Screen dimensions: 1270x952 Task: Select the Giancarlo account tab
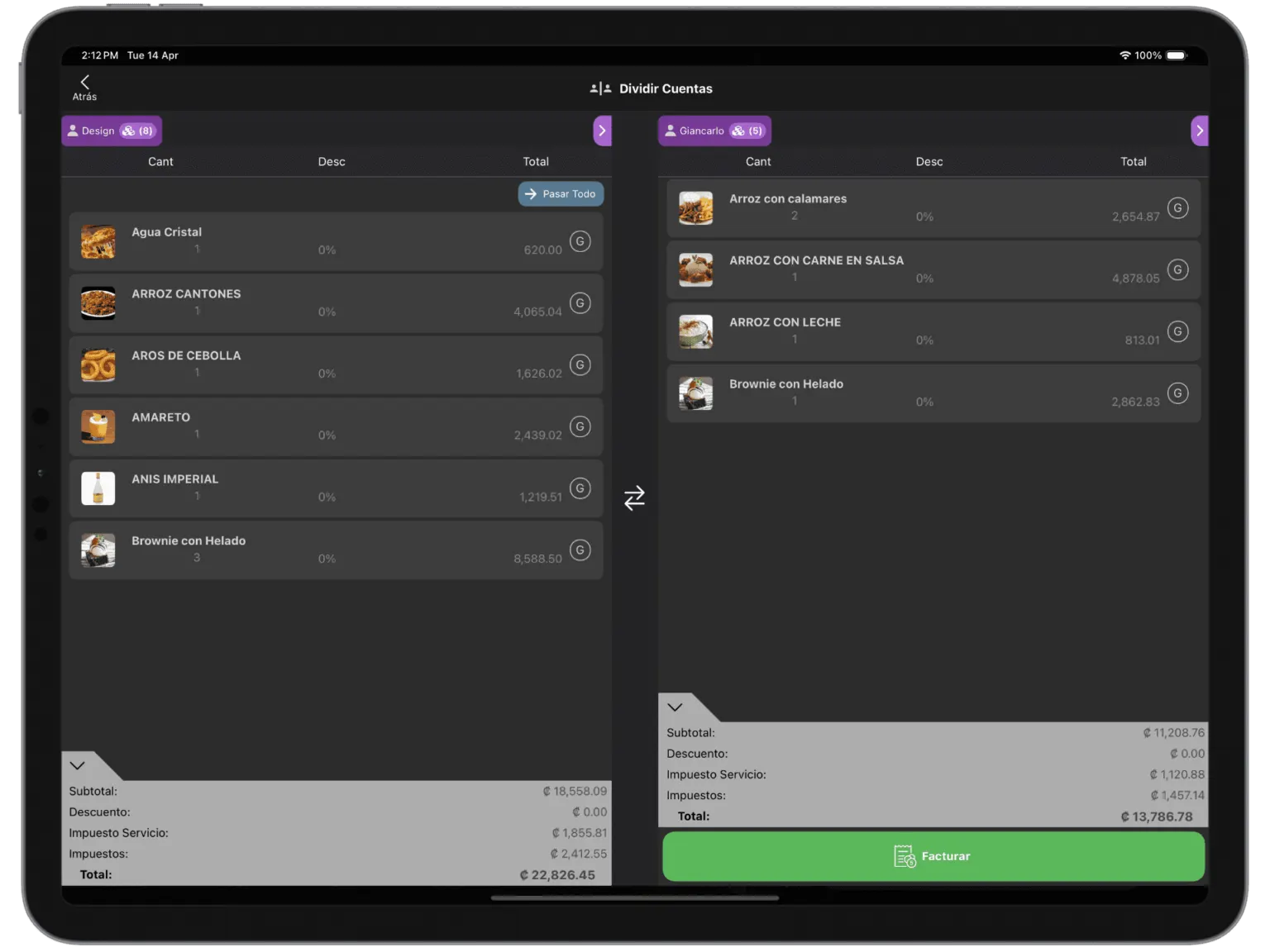coord(714,131)
